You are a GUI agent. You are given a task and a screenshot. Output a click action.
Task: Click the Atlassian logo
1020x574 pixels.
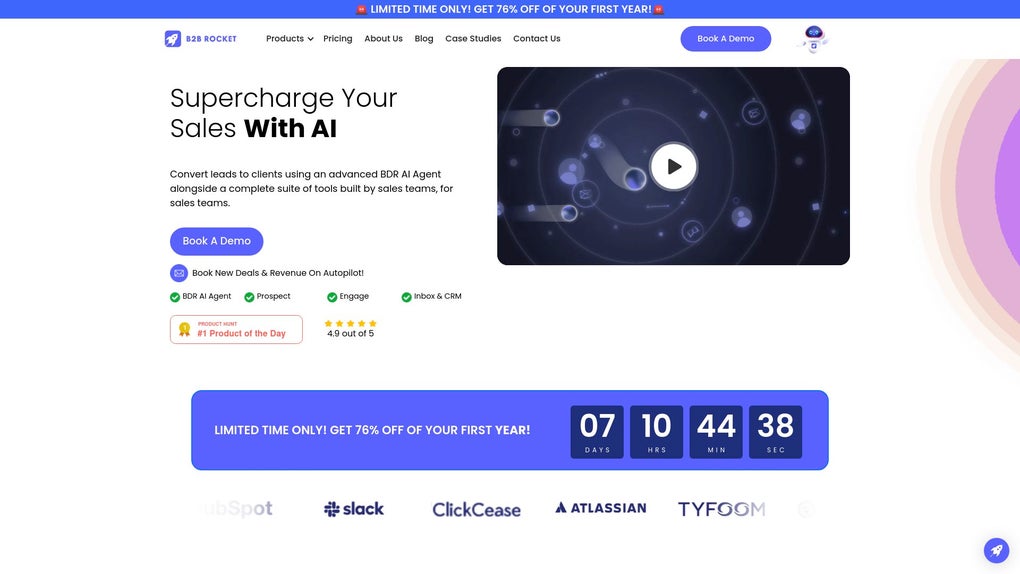[x=600, y=508]
